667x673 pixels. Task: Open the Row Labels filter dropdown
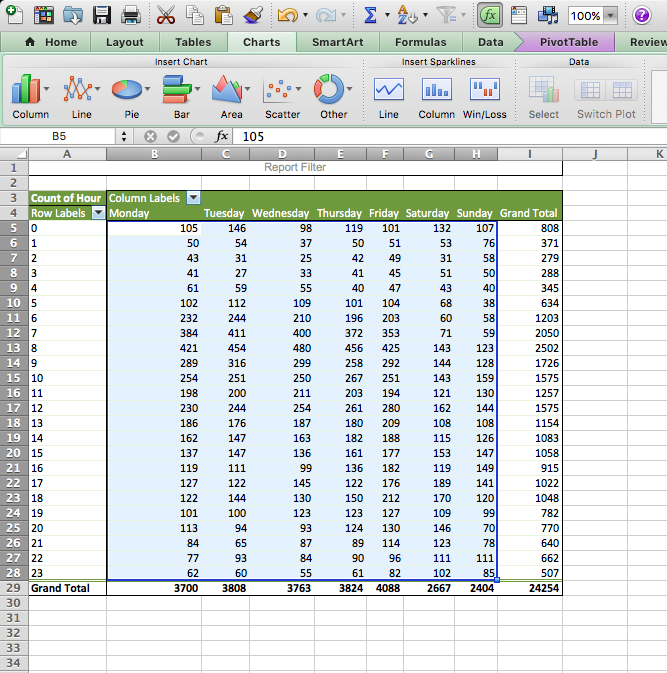pos(99,213)
